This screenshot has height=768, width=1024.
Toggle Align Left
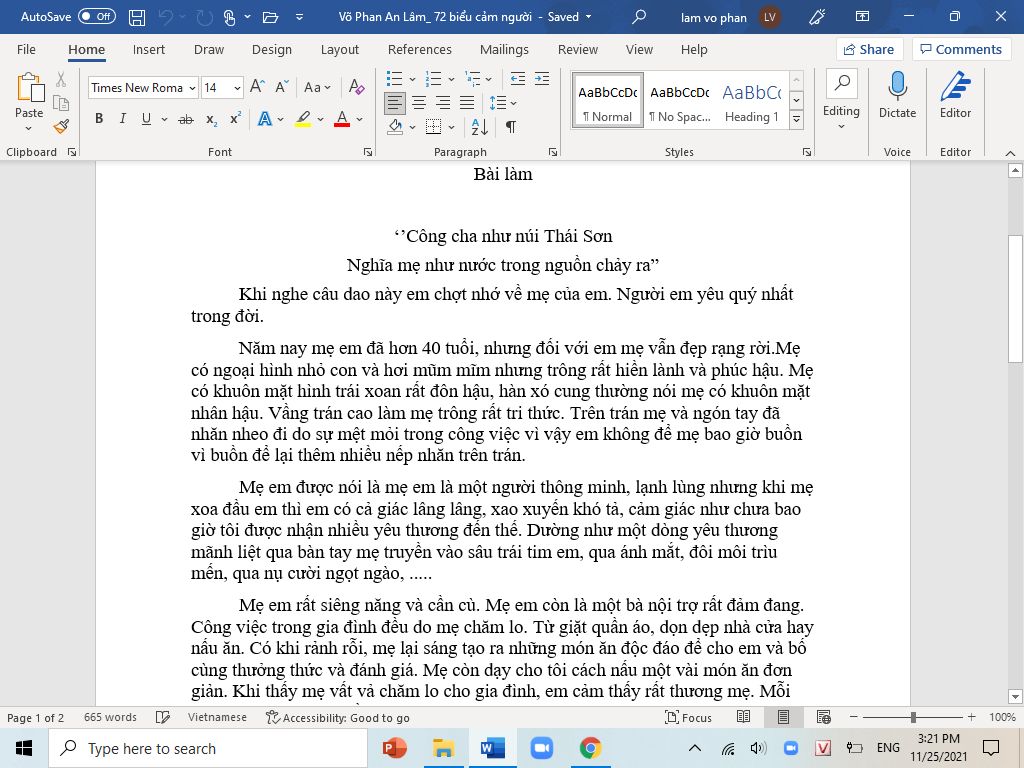point(395,103)
